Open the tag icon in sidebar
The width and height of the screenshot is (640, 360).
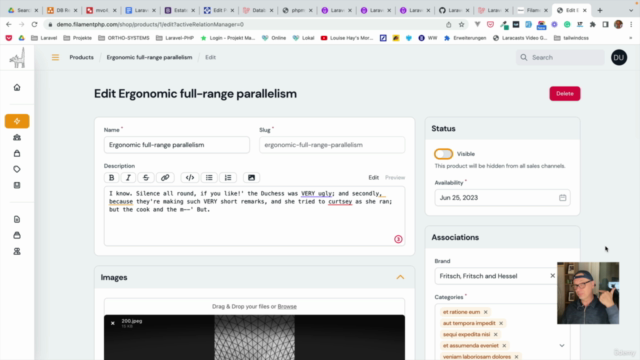point(17,169)
